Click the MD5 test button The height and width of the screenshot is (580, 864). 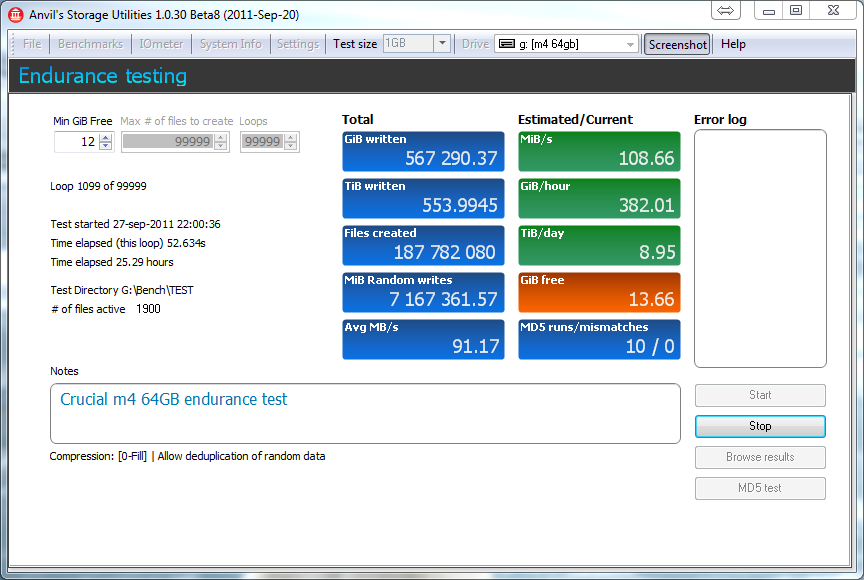coord(760,488)
